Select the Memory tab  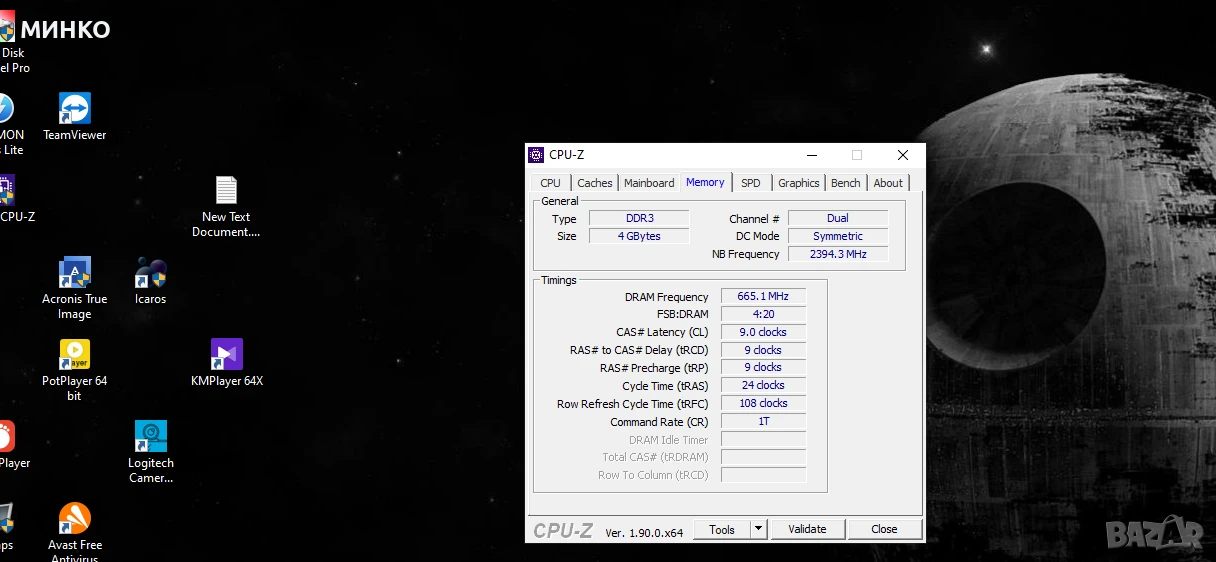[x=705, y=182]
